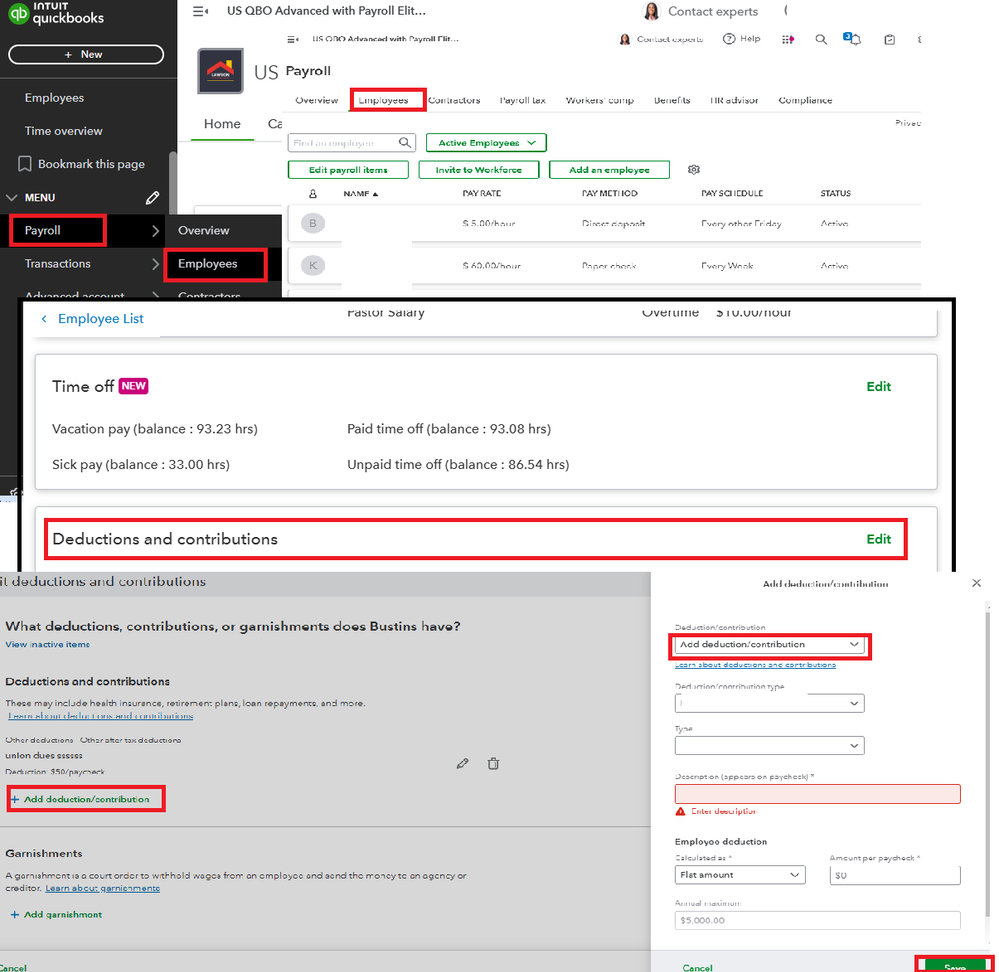Viewport: 999px width, 972px height.
Task: Switch to the HR advisor tab
Action: click(x=734, y=100)
